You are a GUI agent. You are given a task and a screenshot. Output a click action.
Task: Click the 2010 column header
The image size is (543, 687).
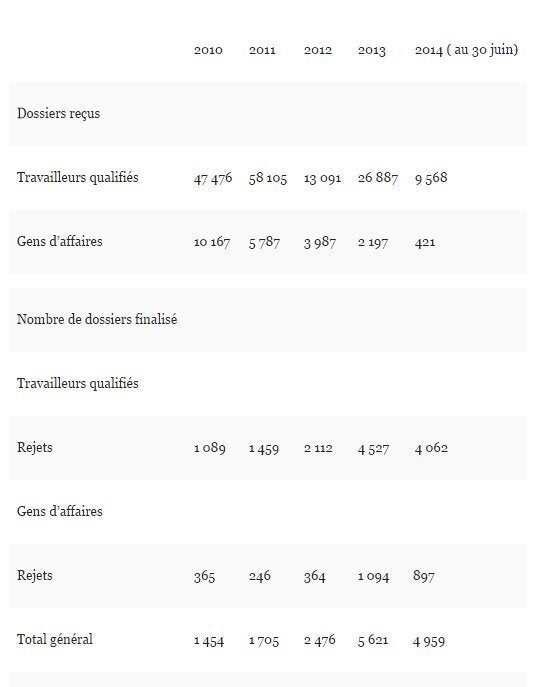(x=208, y=50)
